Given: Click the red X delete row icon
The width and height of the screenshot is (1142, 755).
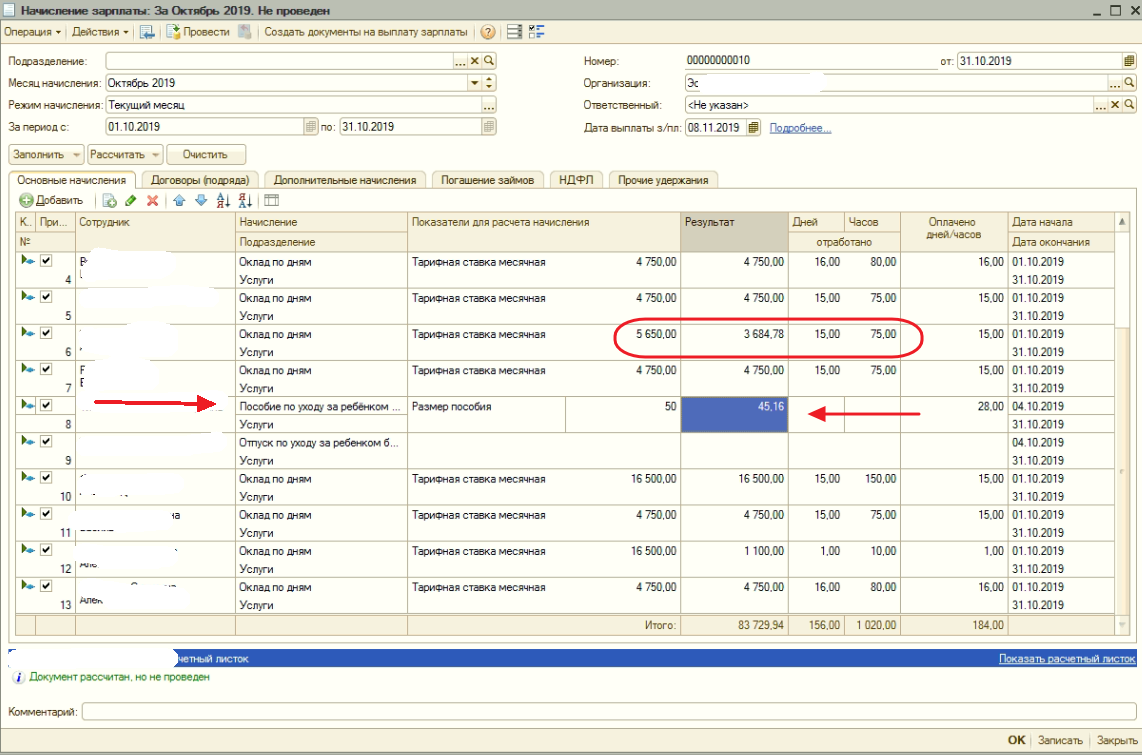Looking at the screenshot, I should pos(153,200).
